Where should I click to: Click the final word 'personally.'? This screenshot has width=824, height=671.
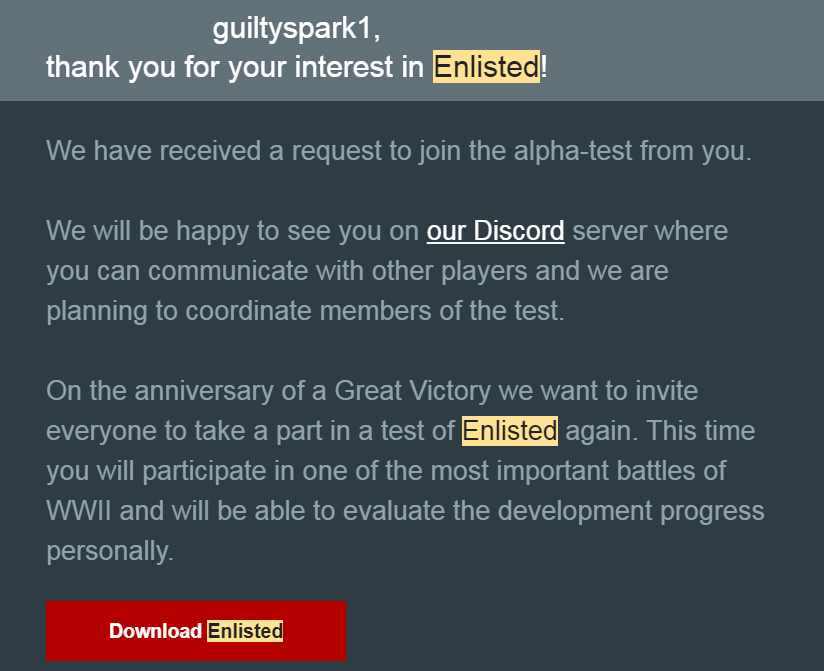click(110, 551)
